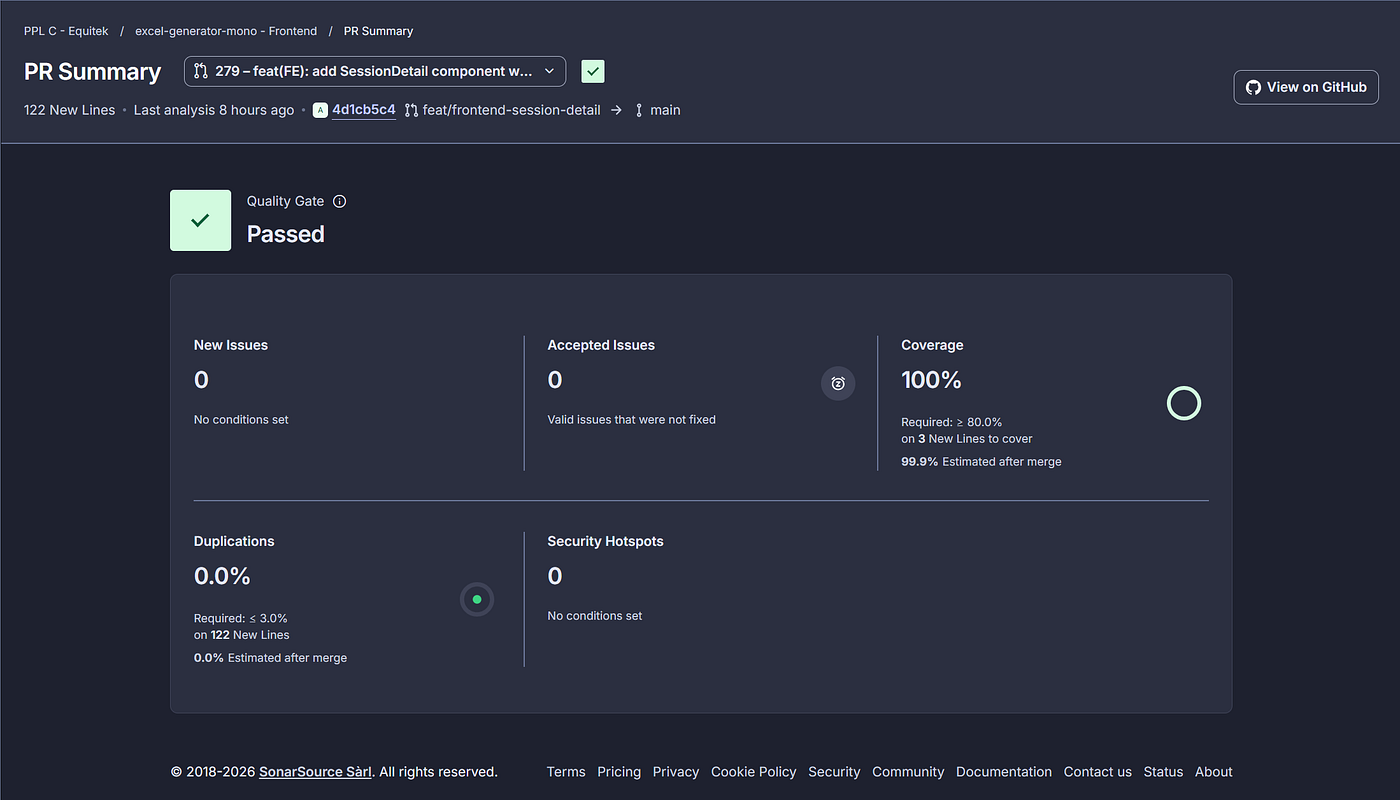Open the Security footer link
Viewport: 1400px width, 800px height.
point(834,772)
